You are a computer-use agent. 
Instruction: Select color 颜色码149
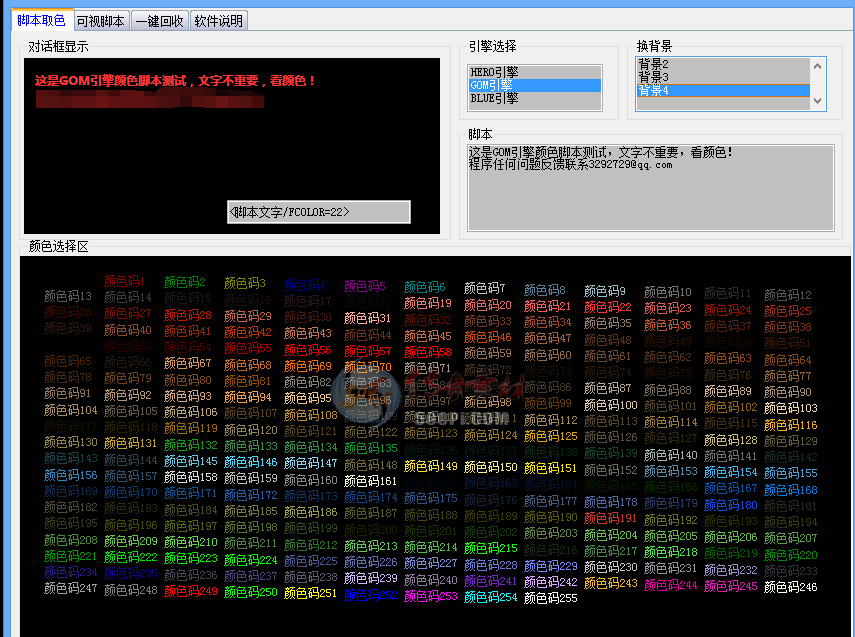point(431,466)
